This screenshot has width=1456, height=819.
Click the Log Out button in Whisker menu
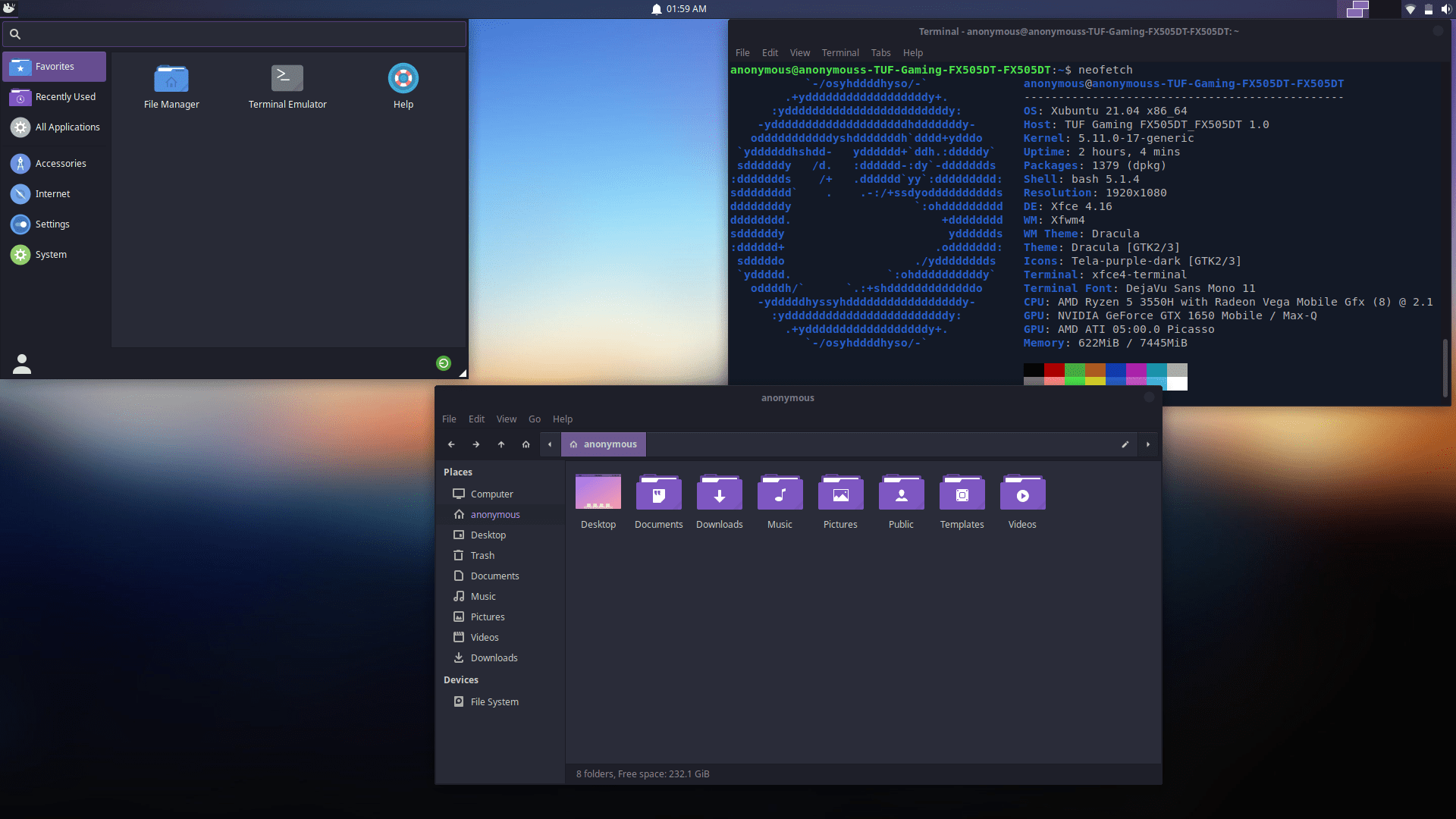443,363
